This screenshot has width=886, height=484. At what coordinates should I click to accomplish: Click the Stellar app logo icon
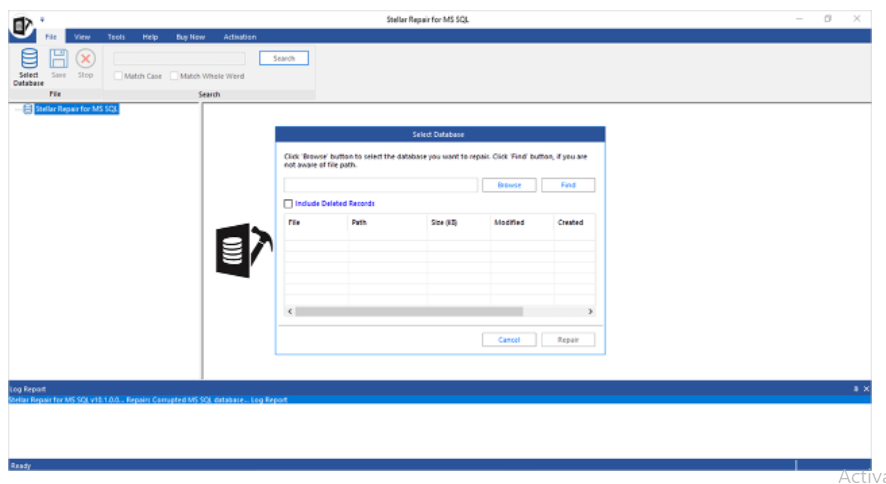22,26
